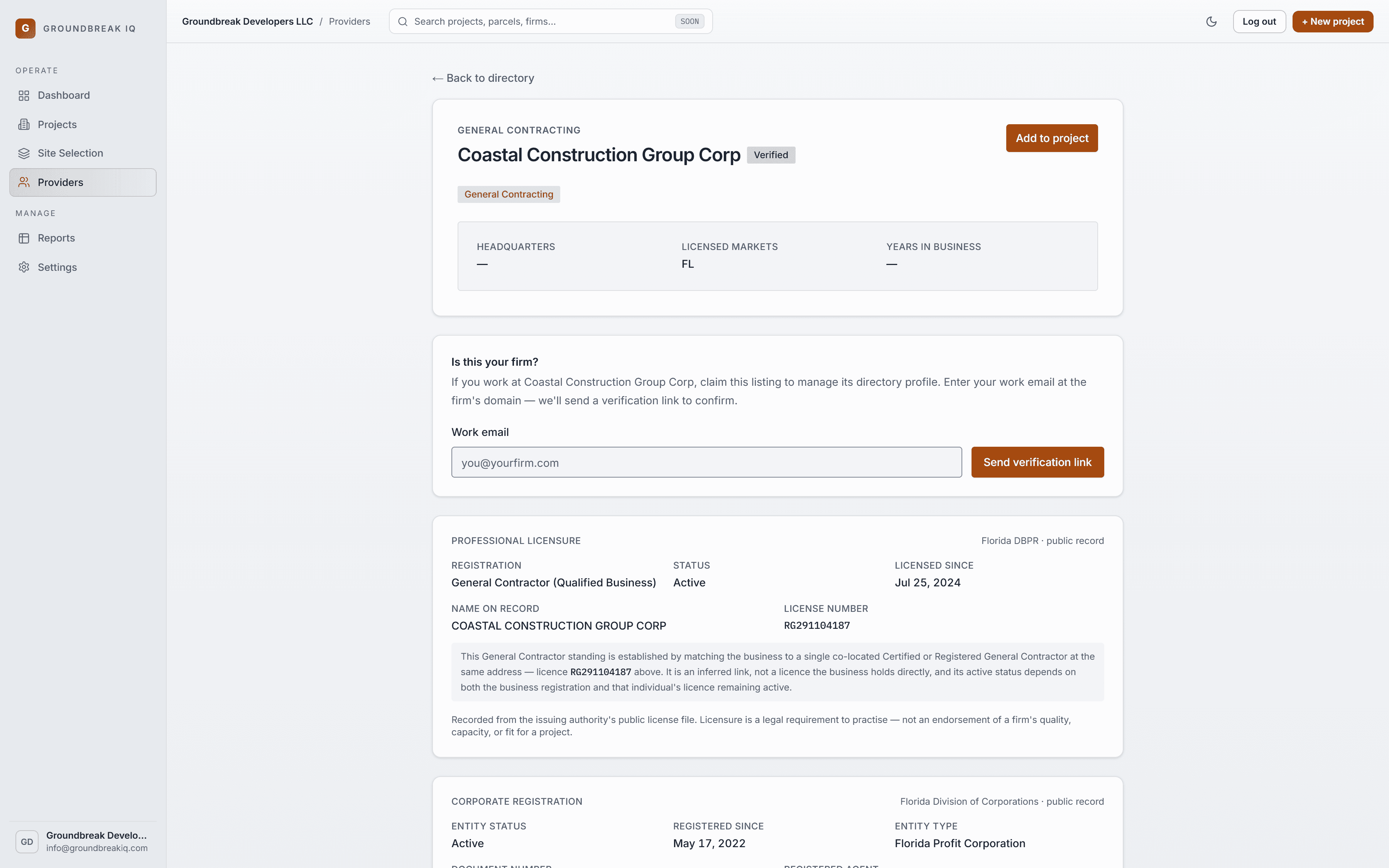This screenshot has width=1389, height=868.
Task: Toggle dark mode with moon icon
Action: pos(1212,21)
